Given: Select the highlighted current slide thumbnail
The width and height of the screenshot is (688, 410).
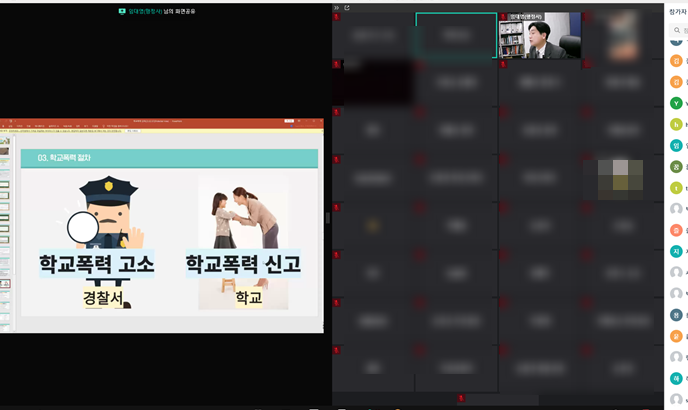Looking at the screenshot, I should (x=4, y=284).
